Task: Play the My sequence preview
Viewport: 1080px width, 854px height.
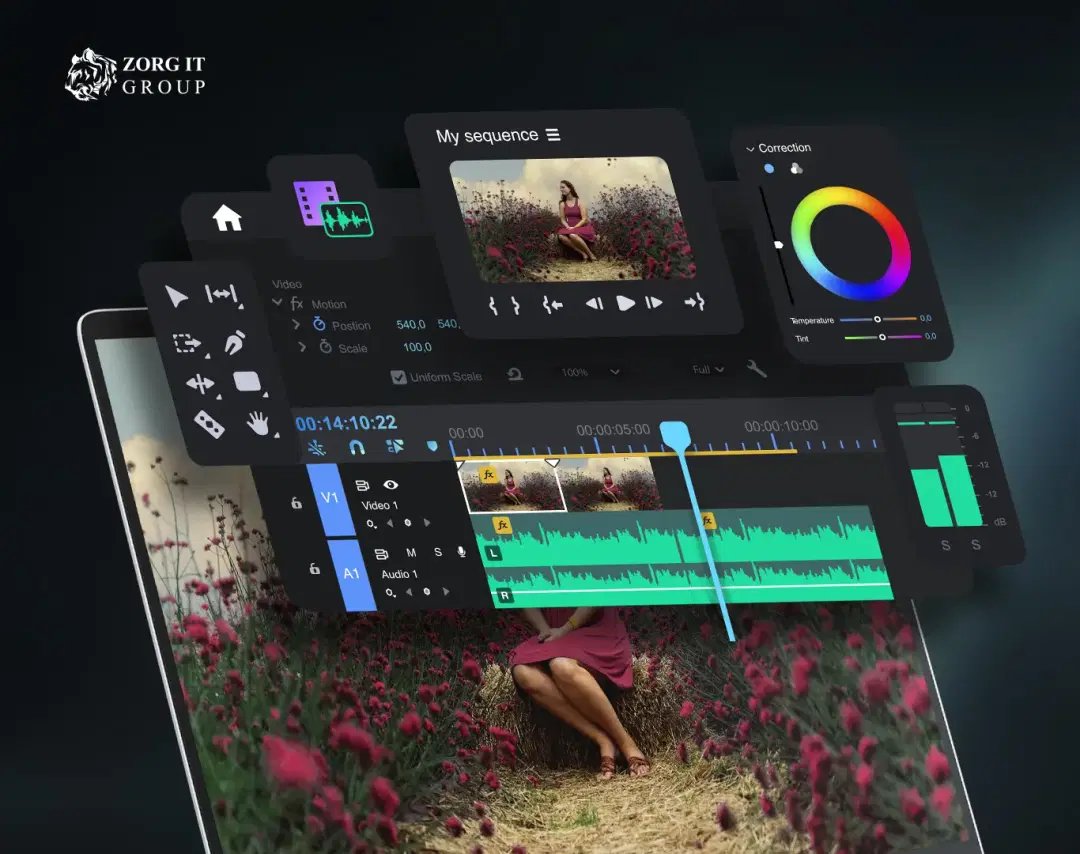Action: [625, 302]
